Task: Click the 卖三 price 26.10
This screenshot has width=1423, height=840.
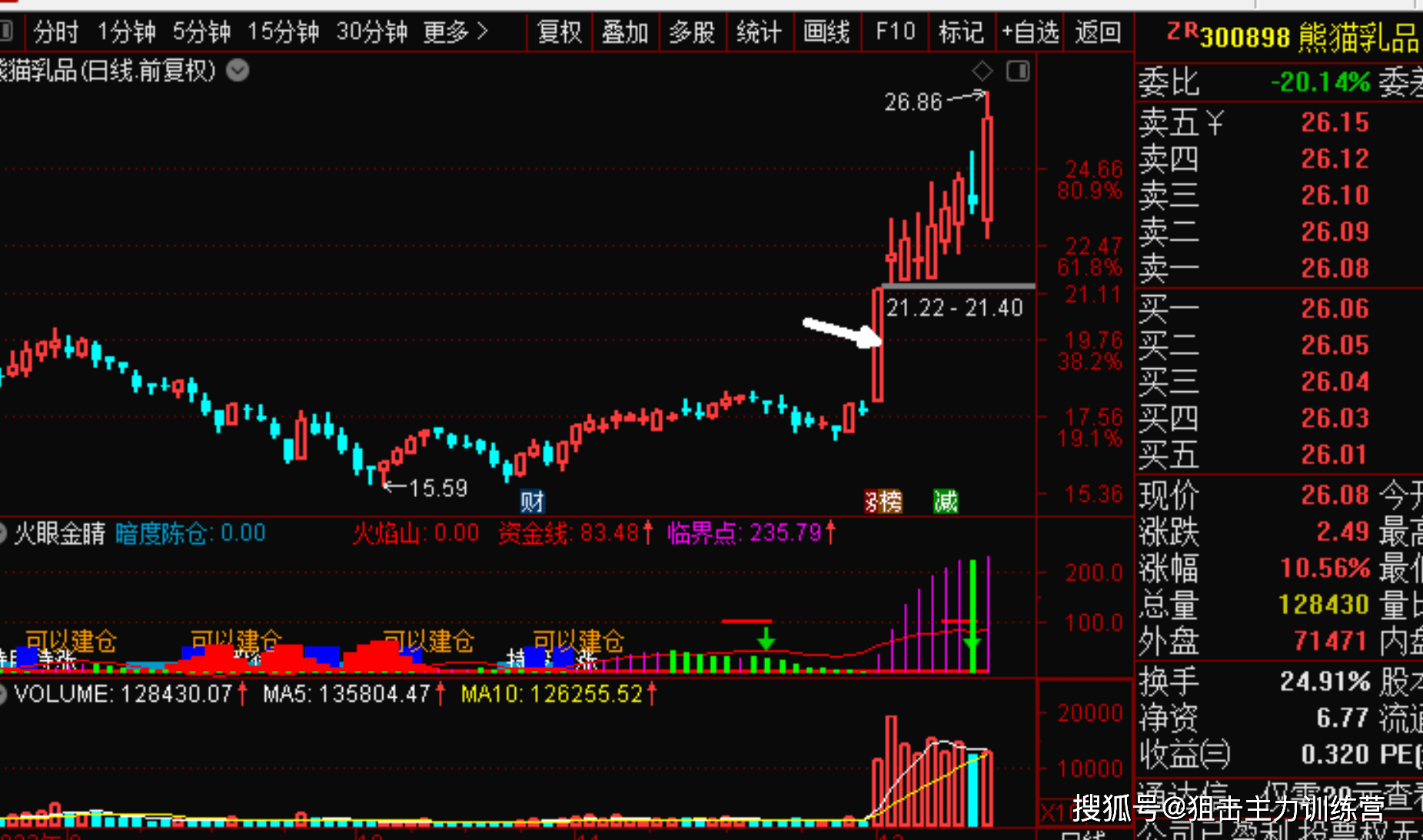Action: [x=1335, y=195]
